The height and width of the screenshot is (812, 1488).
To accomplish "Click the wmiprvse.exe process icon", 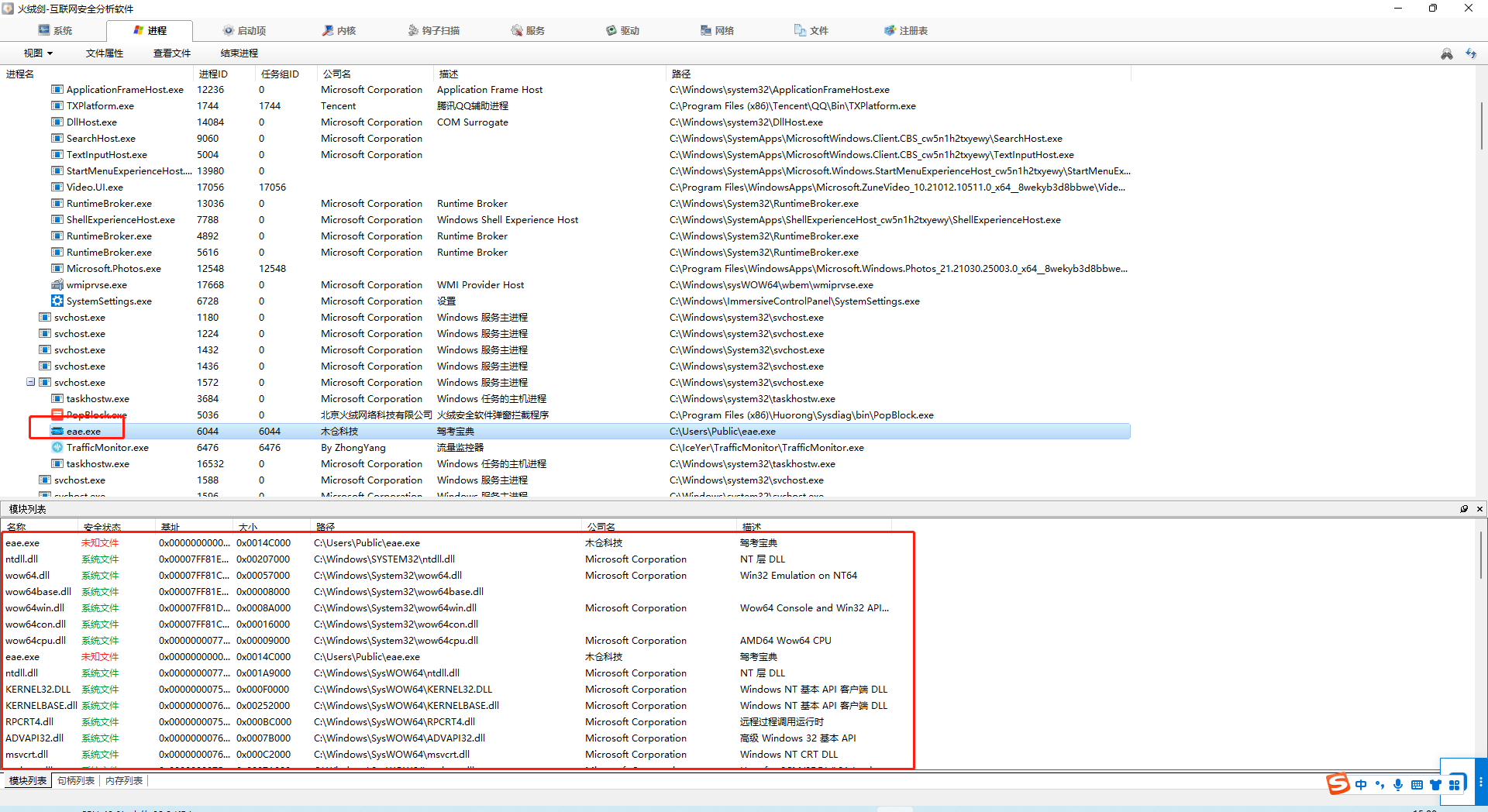I will 57,285.
